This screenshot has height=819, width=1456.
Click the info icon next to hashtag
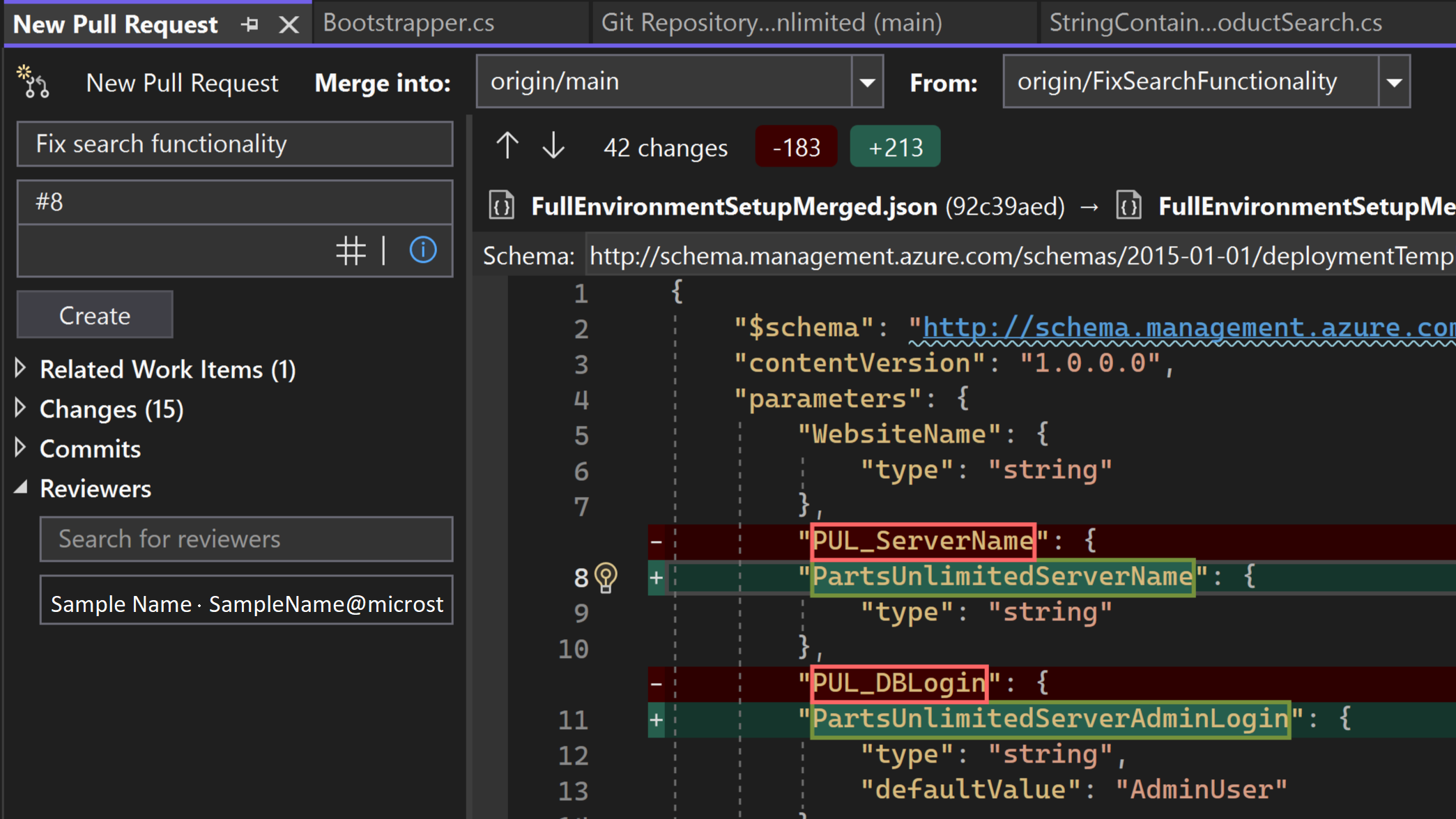423,249
